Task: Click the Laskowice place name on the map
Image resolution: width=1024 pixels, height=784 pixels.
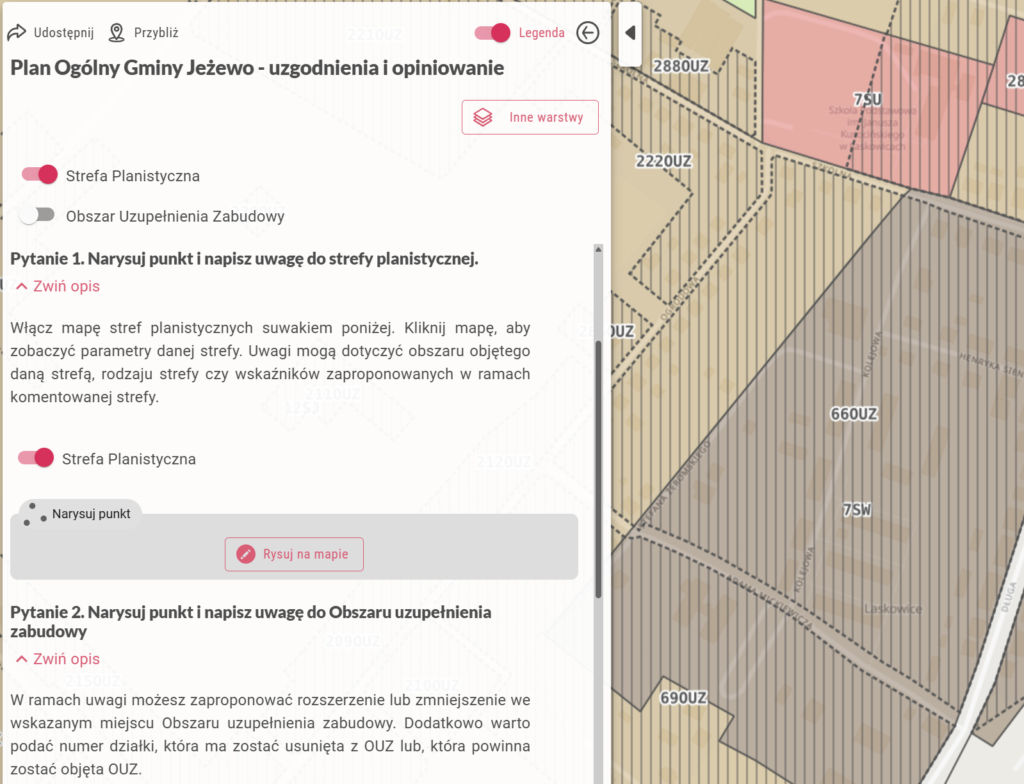Action: pyautogui.click(x=893, y=609)
